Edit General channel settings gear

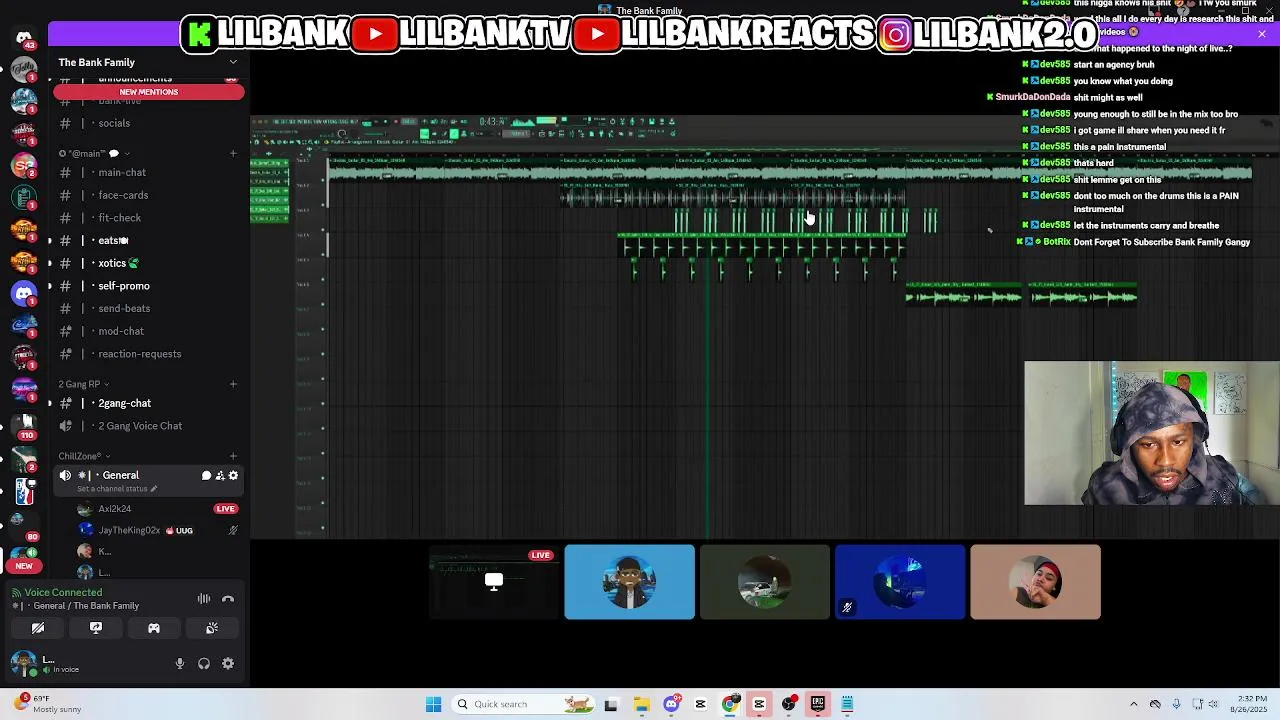(x=234, y=476)
